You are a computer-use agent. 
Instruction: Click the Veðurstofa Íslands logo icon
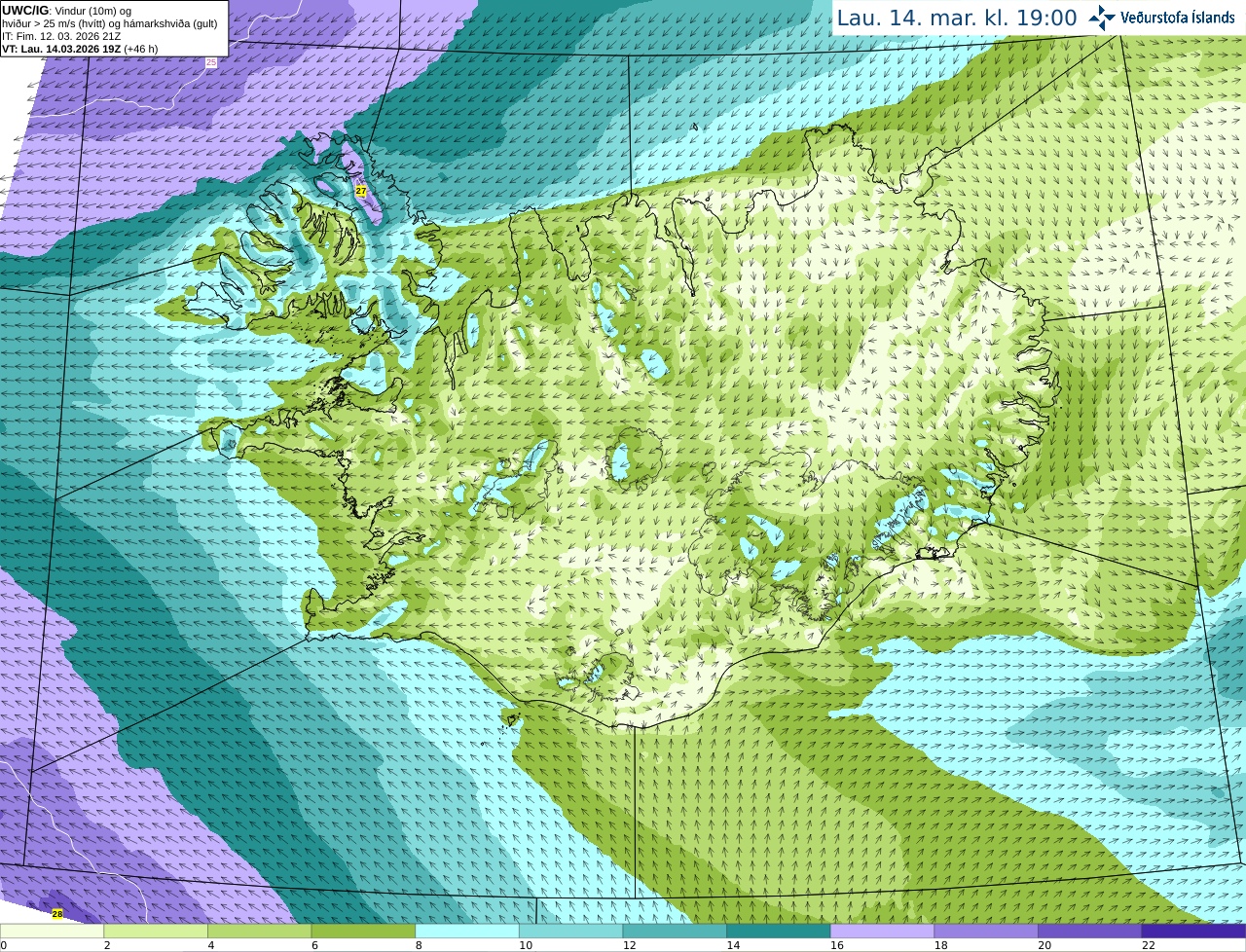(x=1101, y=18)
